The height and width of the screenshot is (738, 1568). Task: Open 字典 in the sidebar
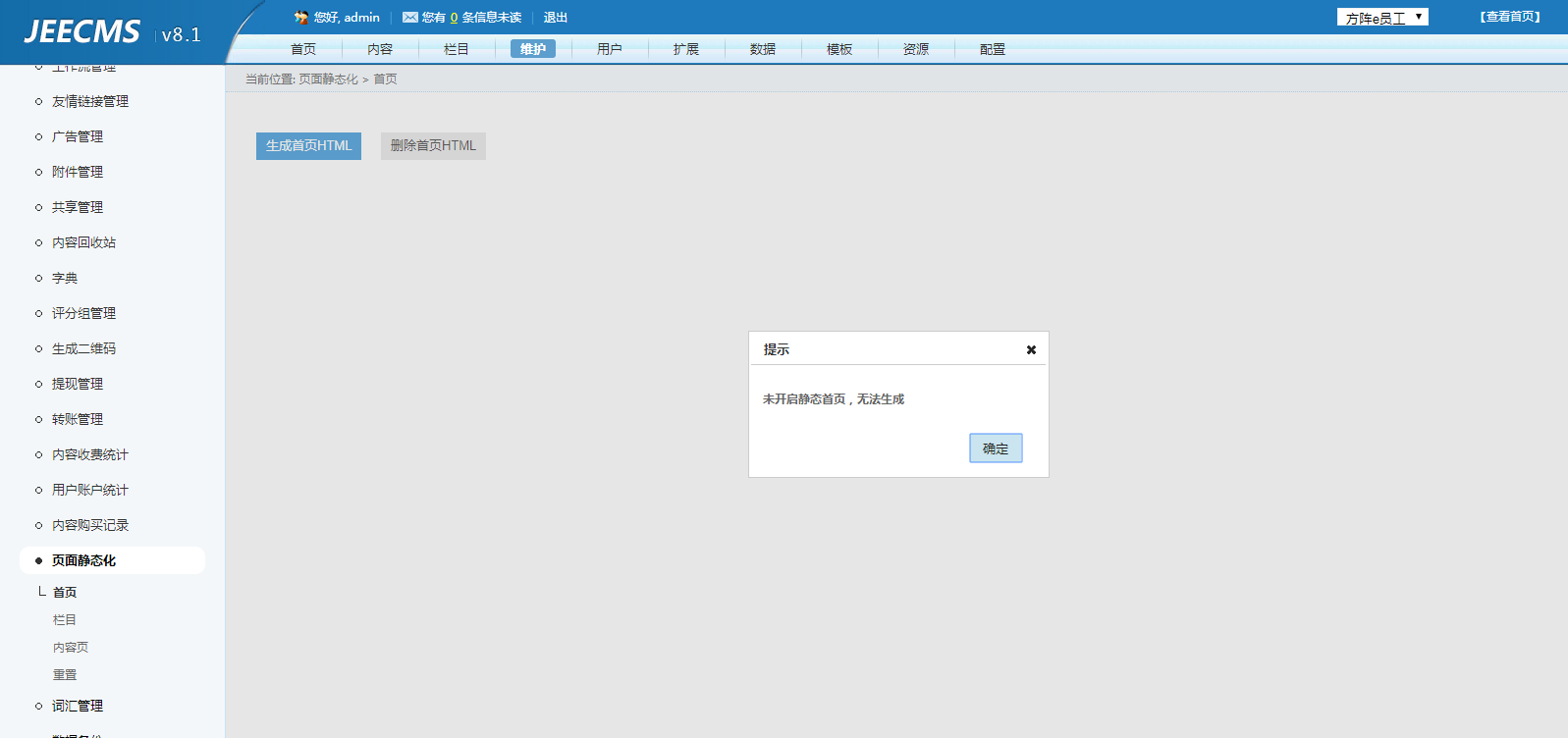click(x=65, y=278)
